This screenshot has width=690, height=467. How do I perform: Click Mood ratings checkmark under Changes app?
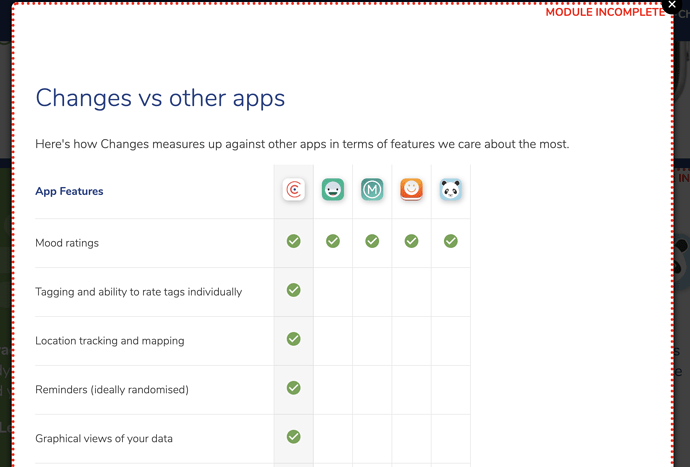tap(294, 241)
